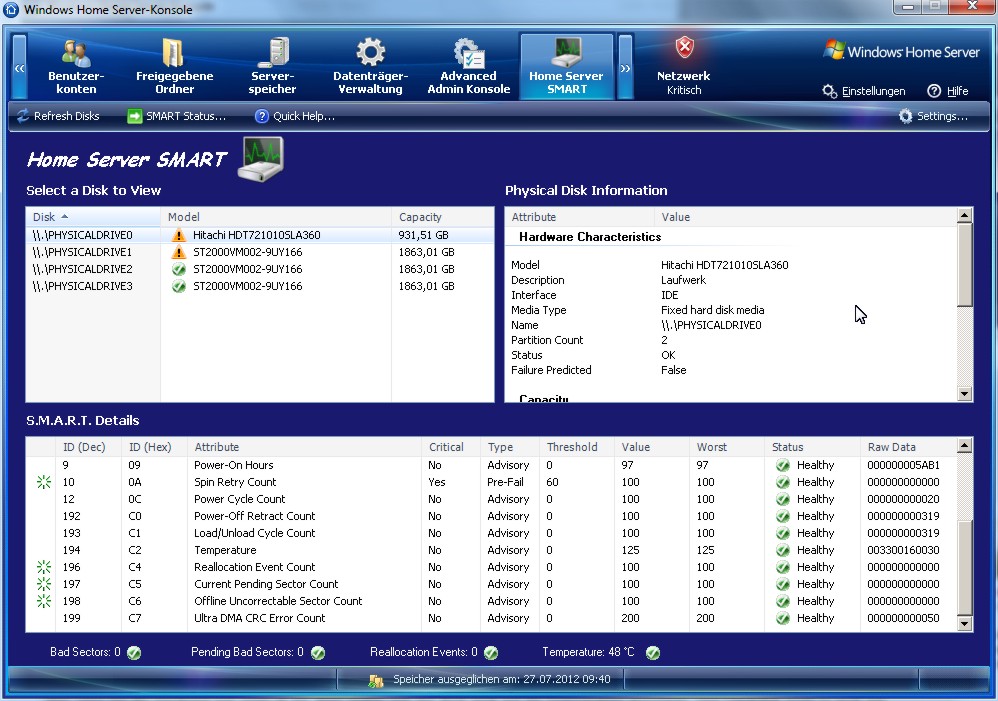998x701 pixels.
Task: Click the storage balanced status icon
Action: point(376,681)
